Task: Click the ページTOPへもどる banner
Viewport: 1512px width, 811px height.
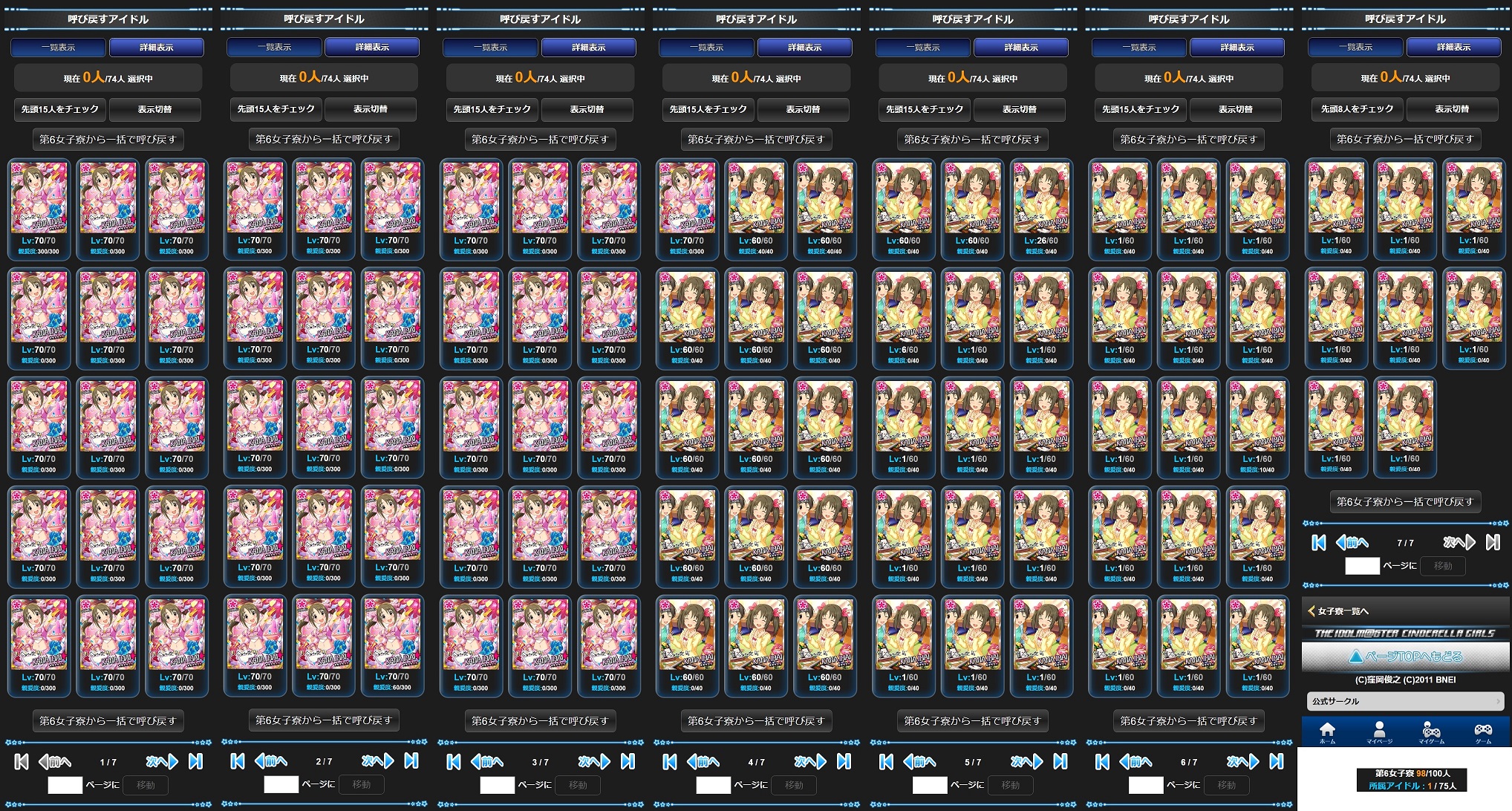Action: [1406, 657]
